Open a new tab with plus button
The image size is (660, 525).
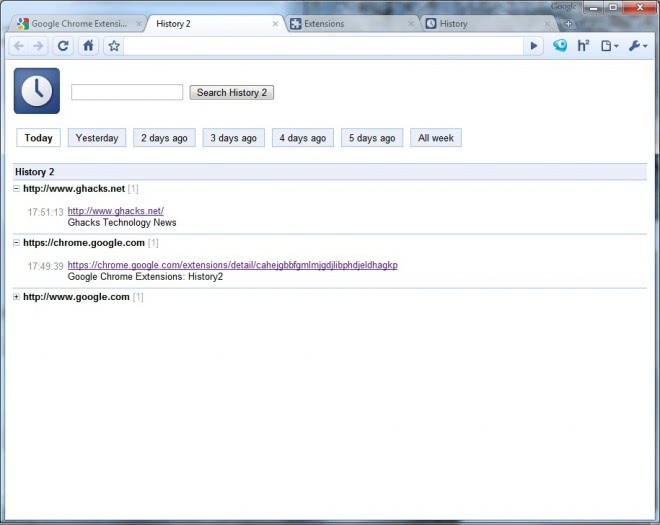(568, 24)
